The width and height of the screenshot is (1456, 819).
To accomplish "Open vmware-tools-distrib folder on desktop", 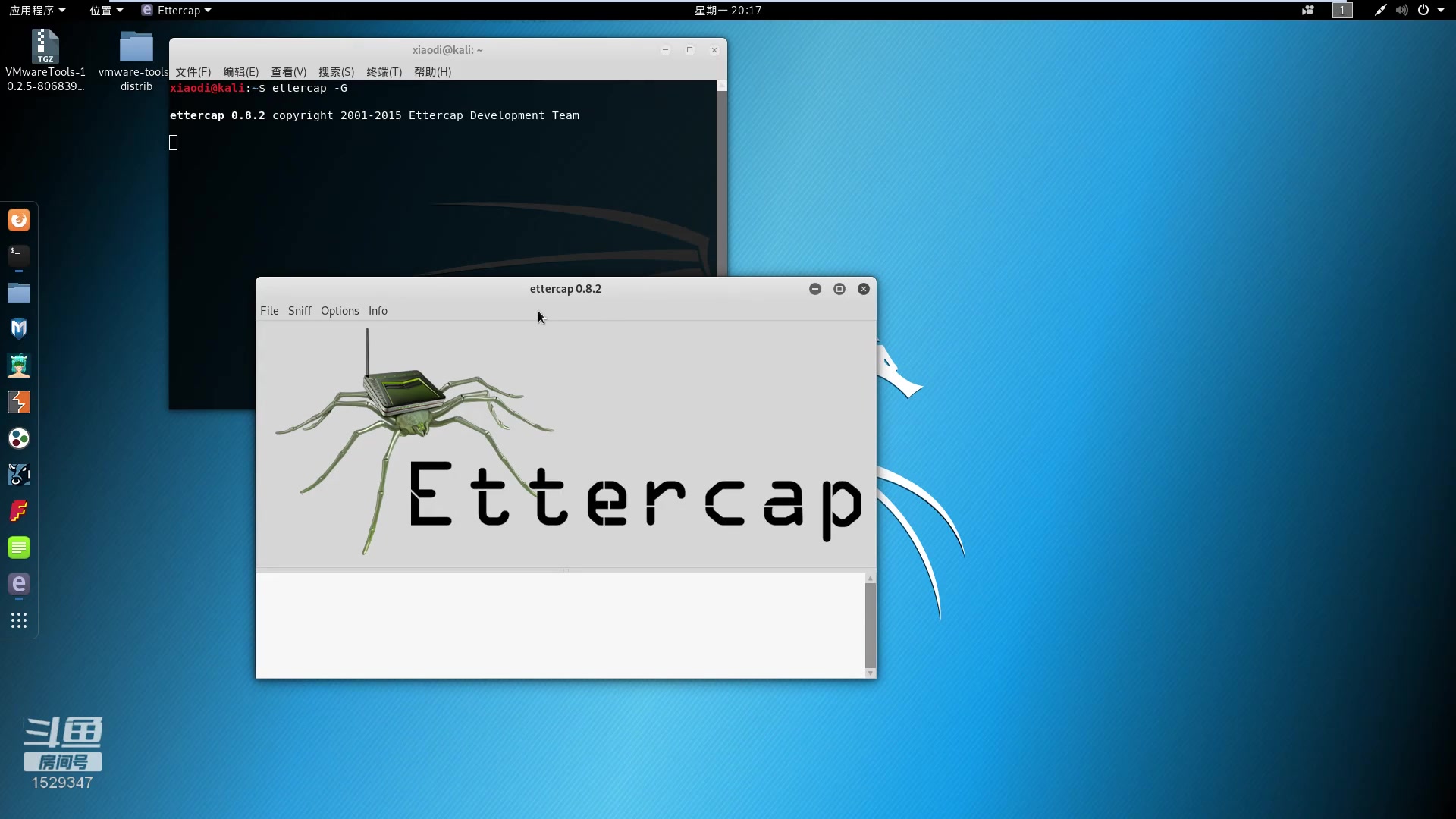I will tap(136, 61).
